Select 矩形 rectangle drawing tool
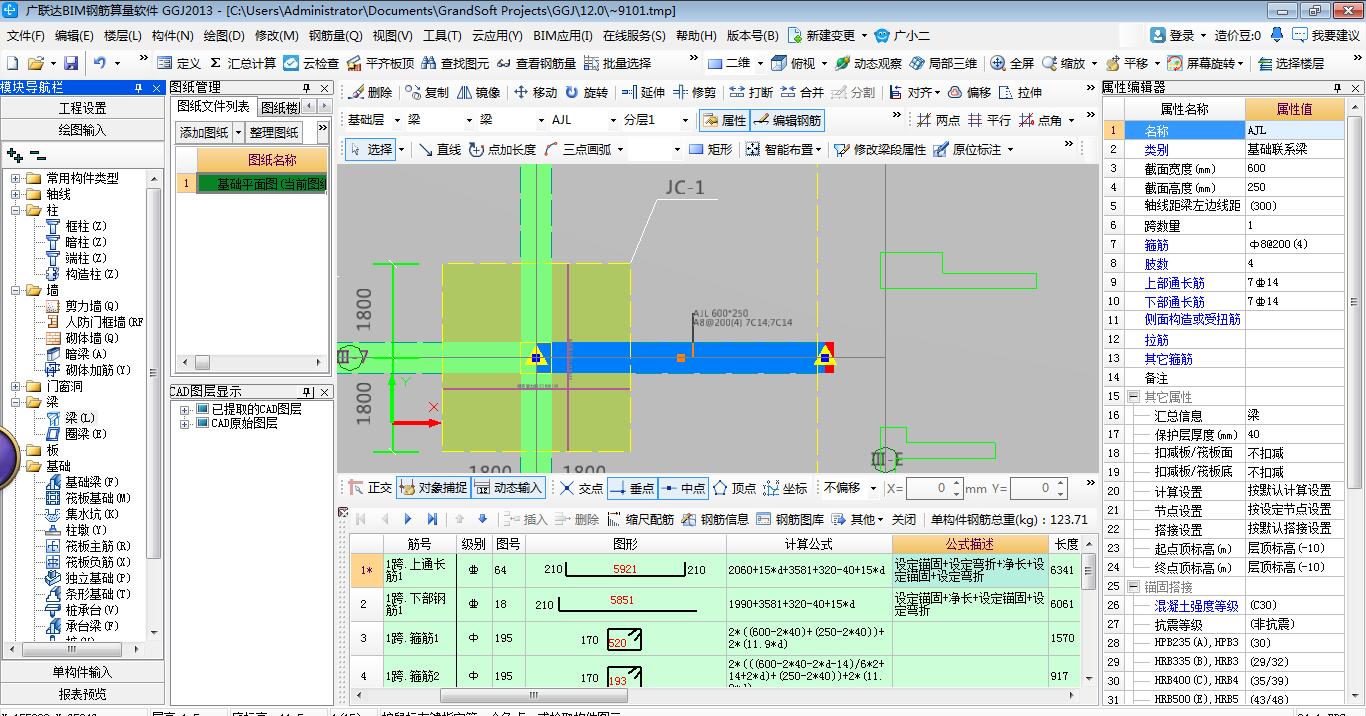The image size is (1366, 716). point(710,149)
